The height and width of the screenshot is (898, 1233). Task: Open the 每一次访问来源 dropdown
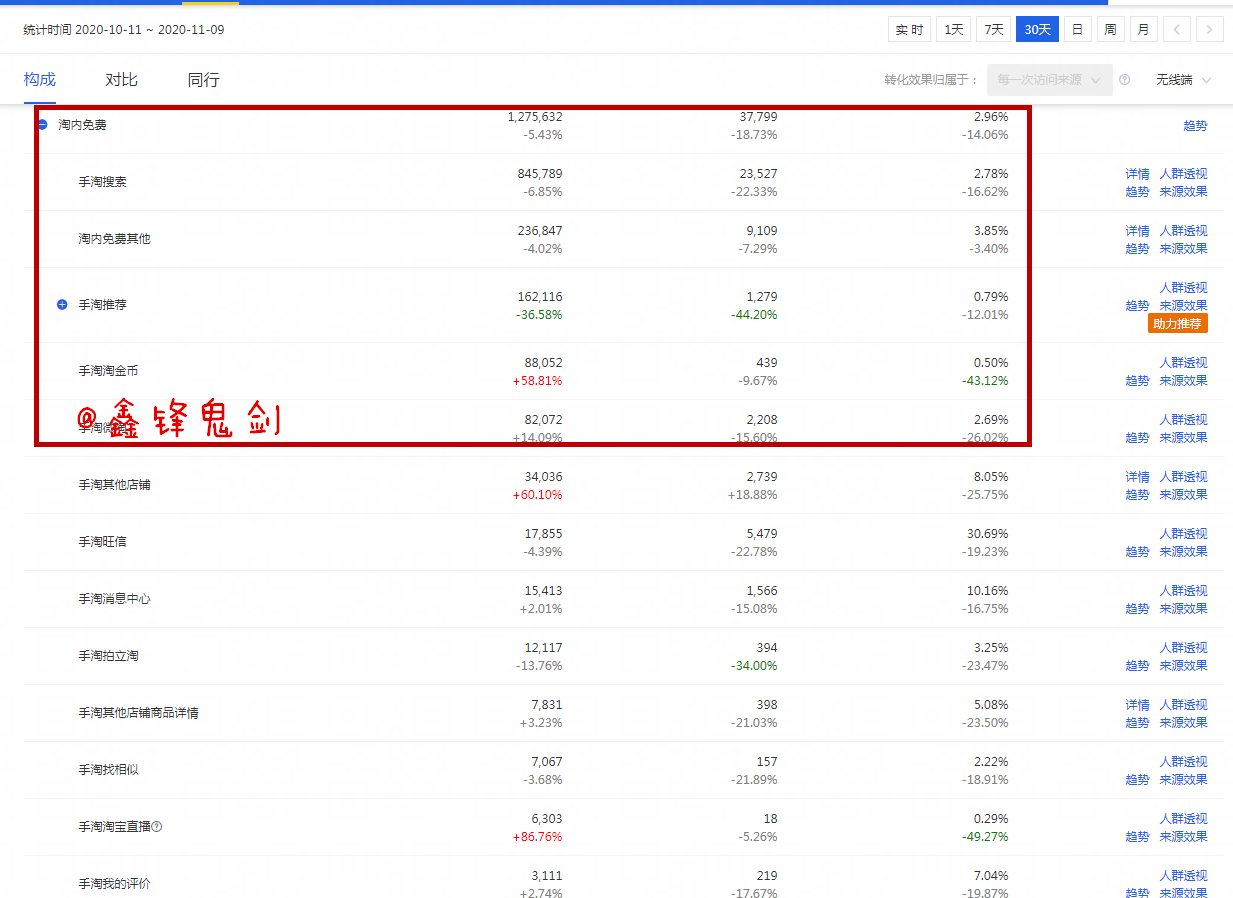[1048, 80]
